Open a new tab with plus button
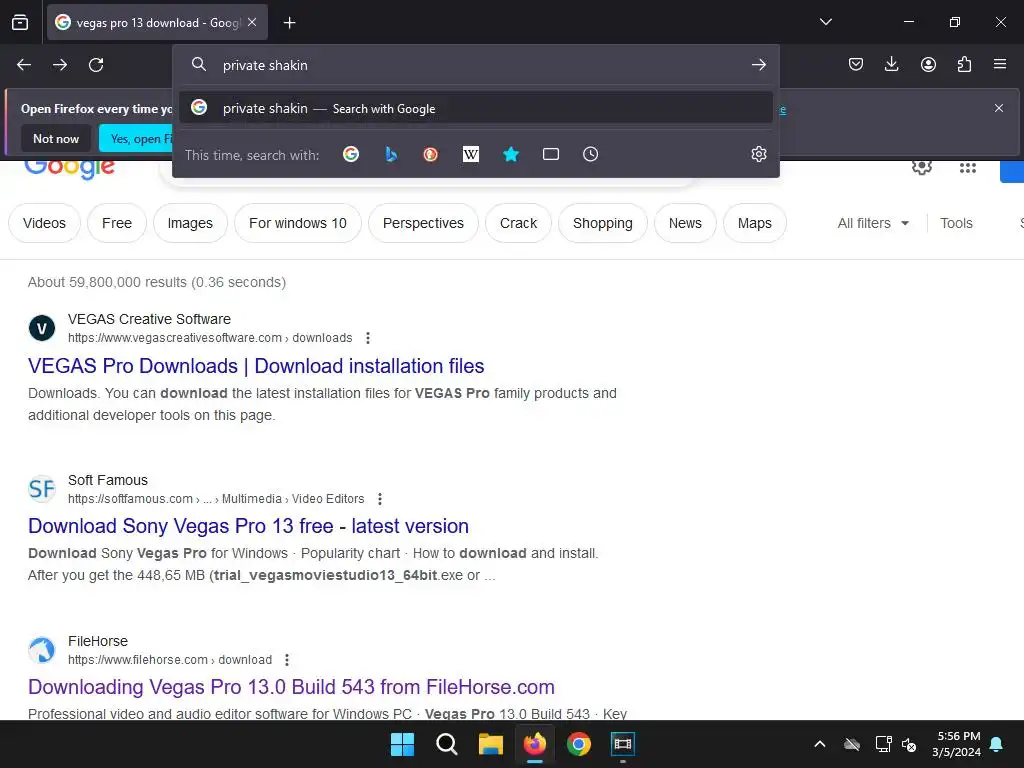The height and width of the screenshot is (768, 1024). pos(289,23)
